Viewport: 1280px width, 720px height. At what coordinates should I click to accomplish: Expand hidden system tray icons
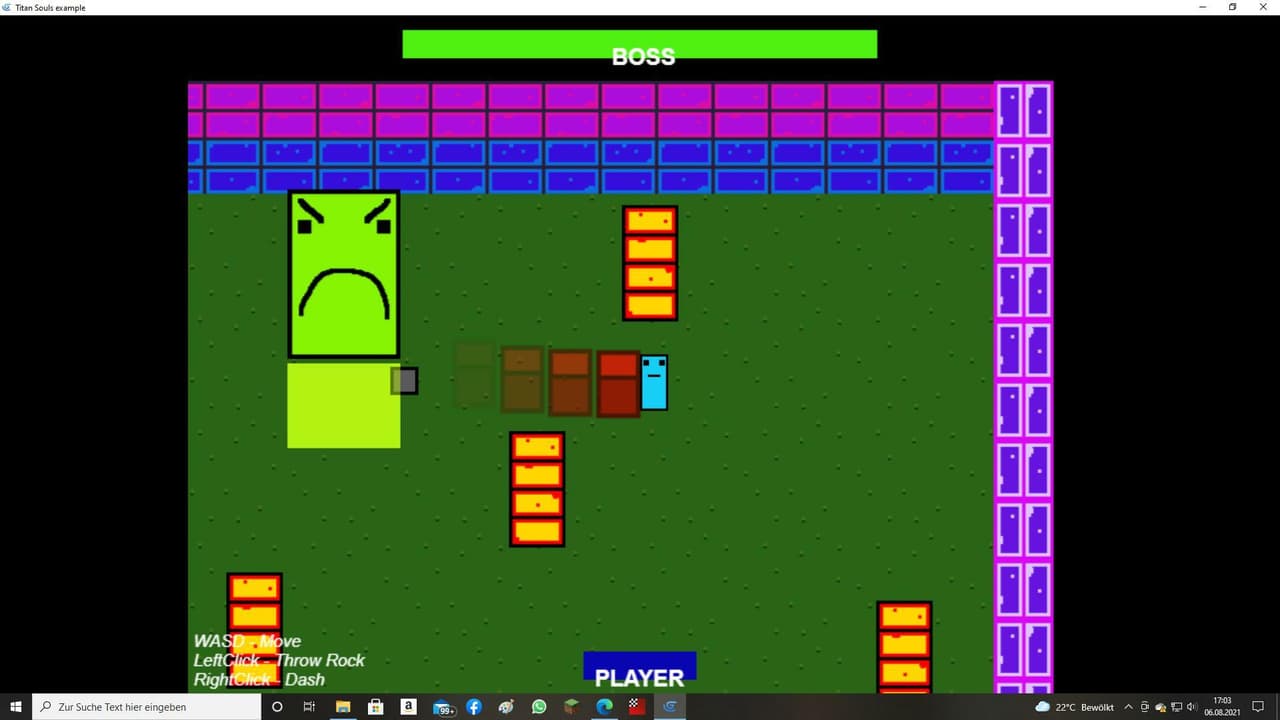pyautogui.click(x=1129, y=707)
